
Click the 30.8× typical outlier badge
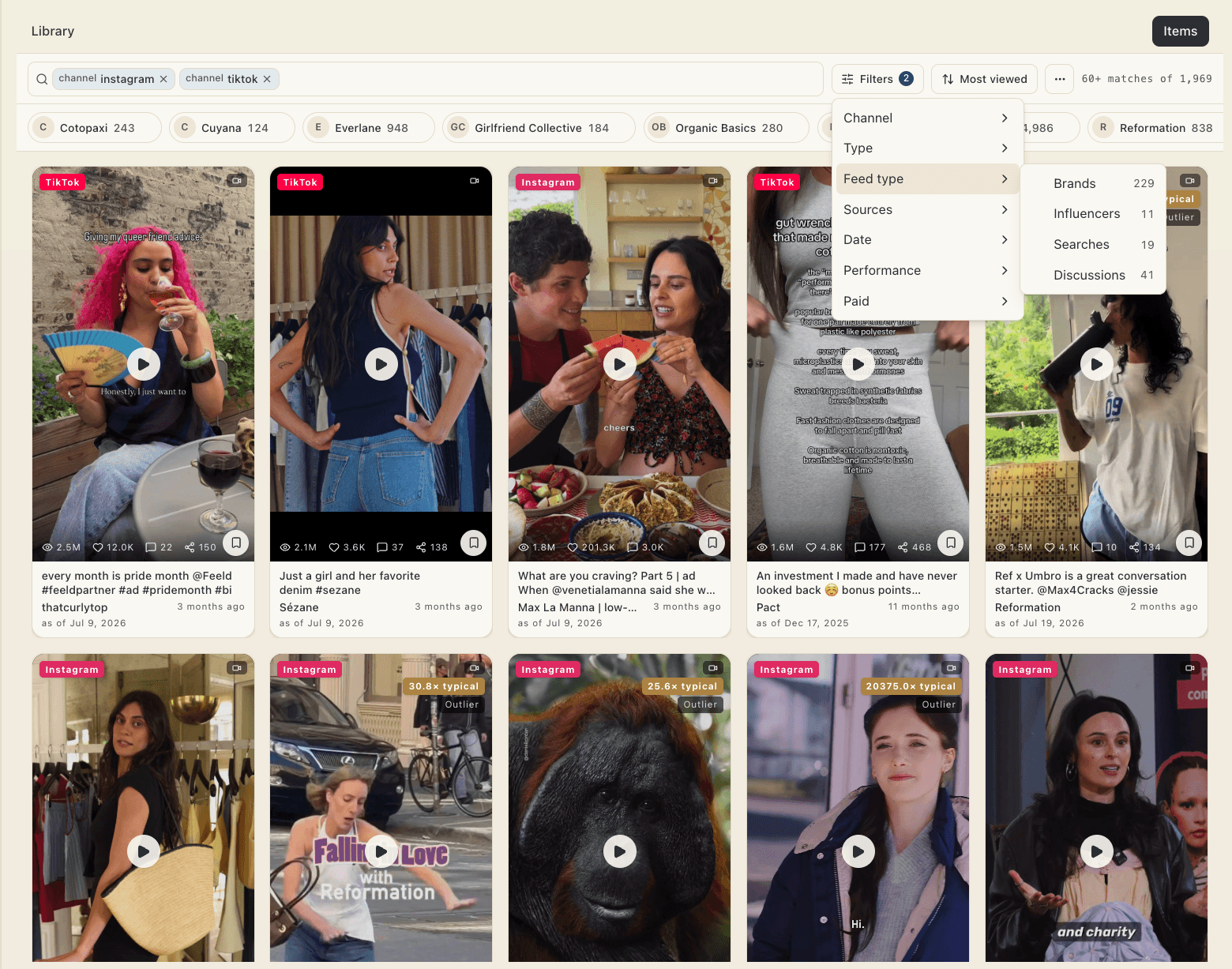click(444, 686)
